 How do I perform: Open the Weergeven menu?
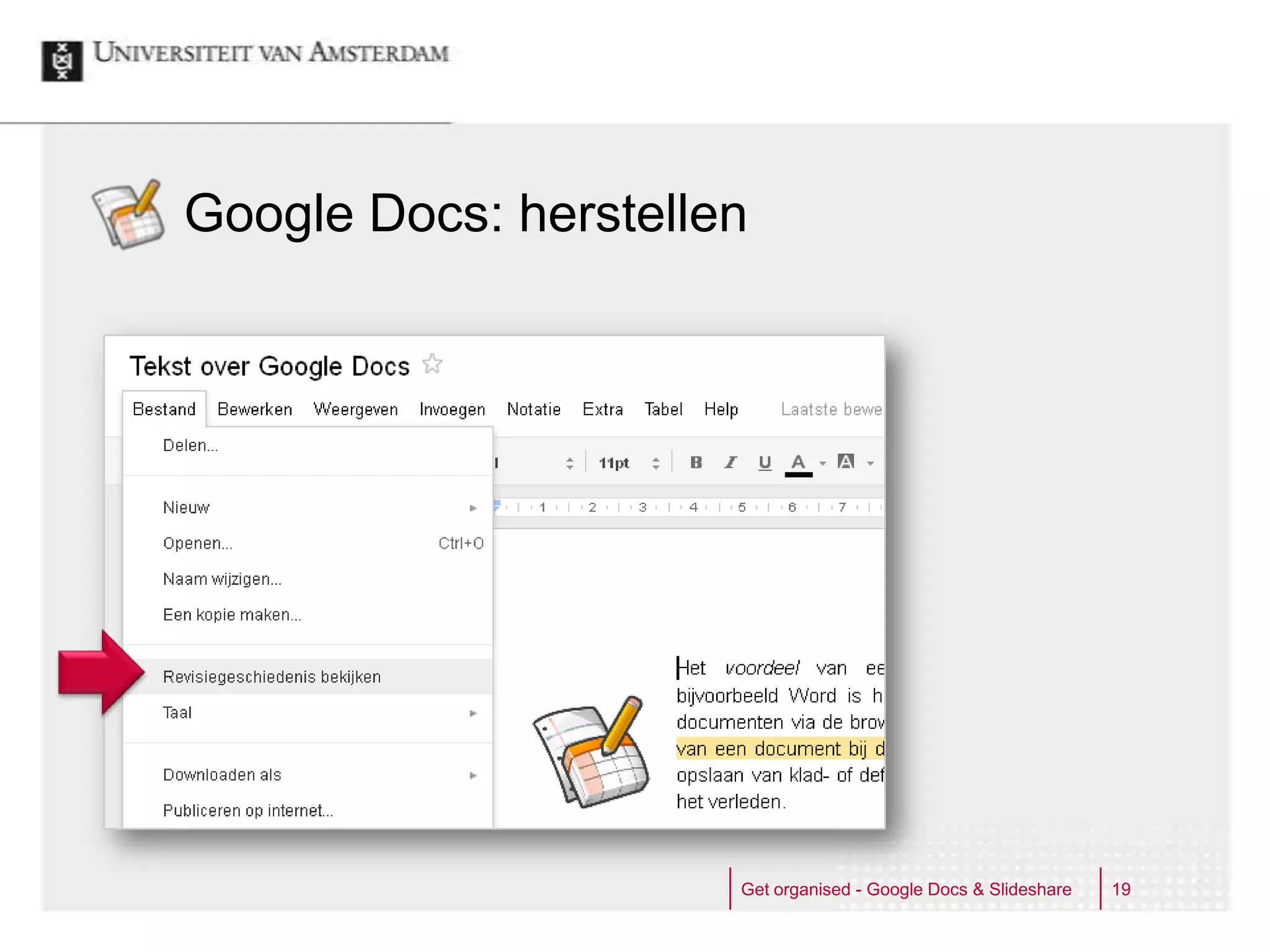356,409
